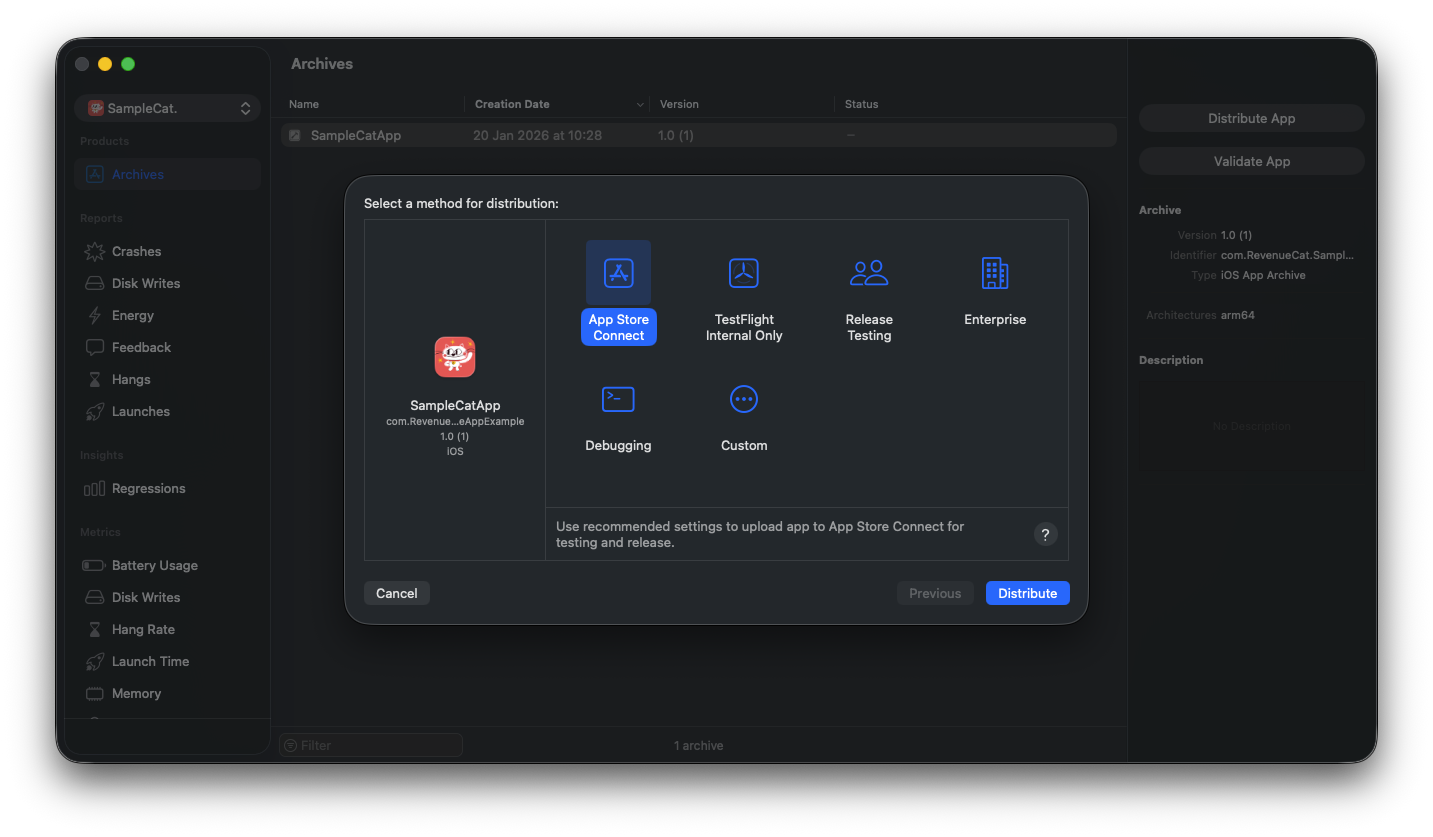The width and height of the screenshot is (1433, 837).
Task: Open Crashes from the Reports section
Action: 136,251
